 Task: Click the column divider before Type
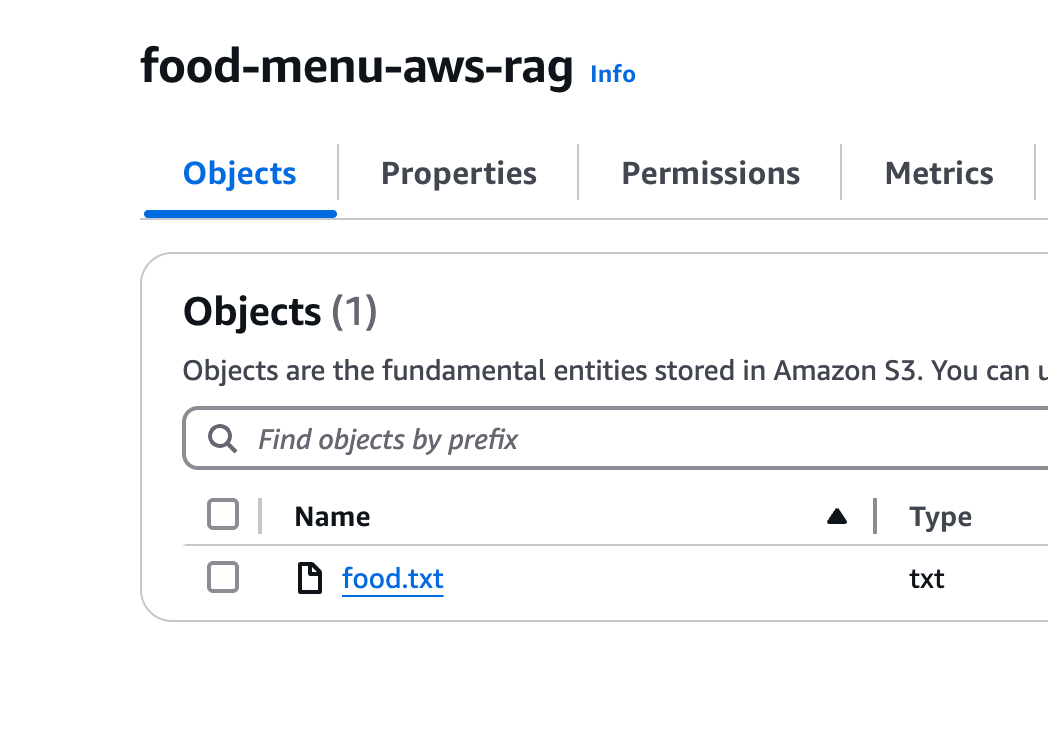pyautogui.click(x=875, y=517)
